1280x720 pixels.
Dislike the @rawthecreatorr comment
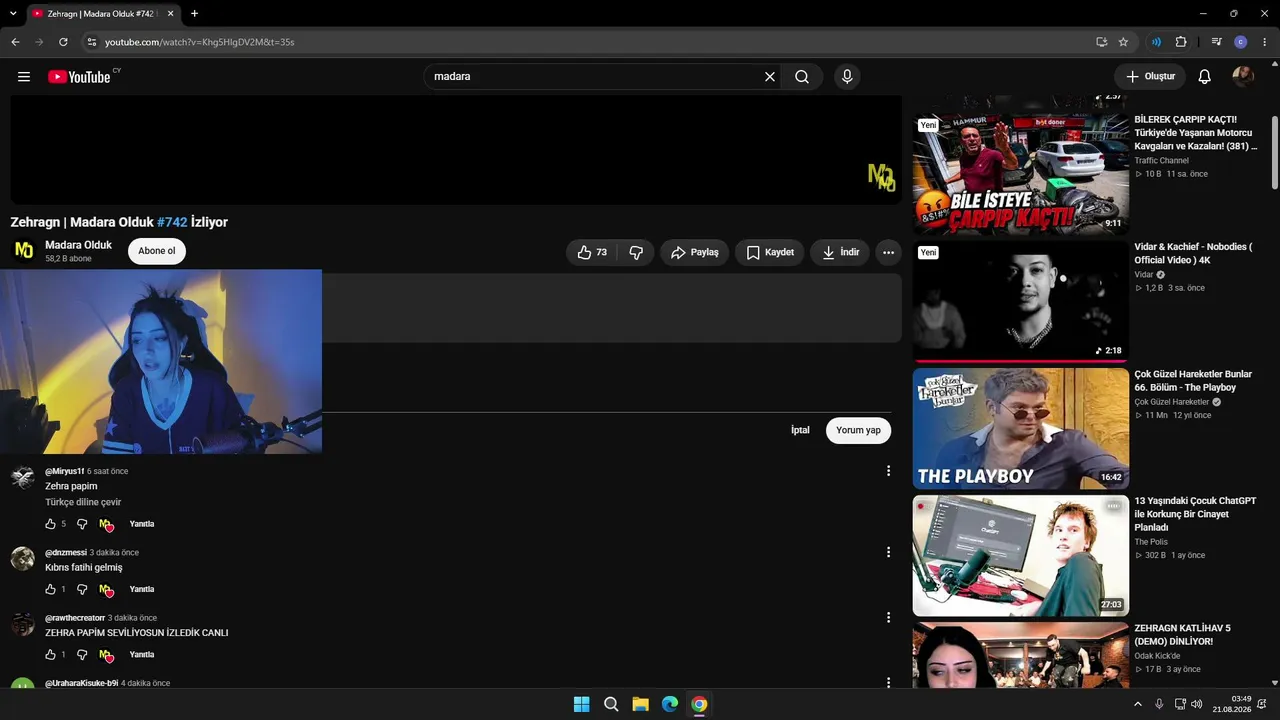(82, 655)
